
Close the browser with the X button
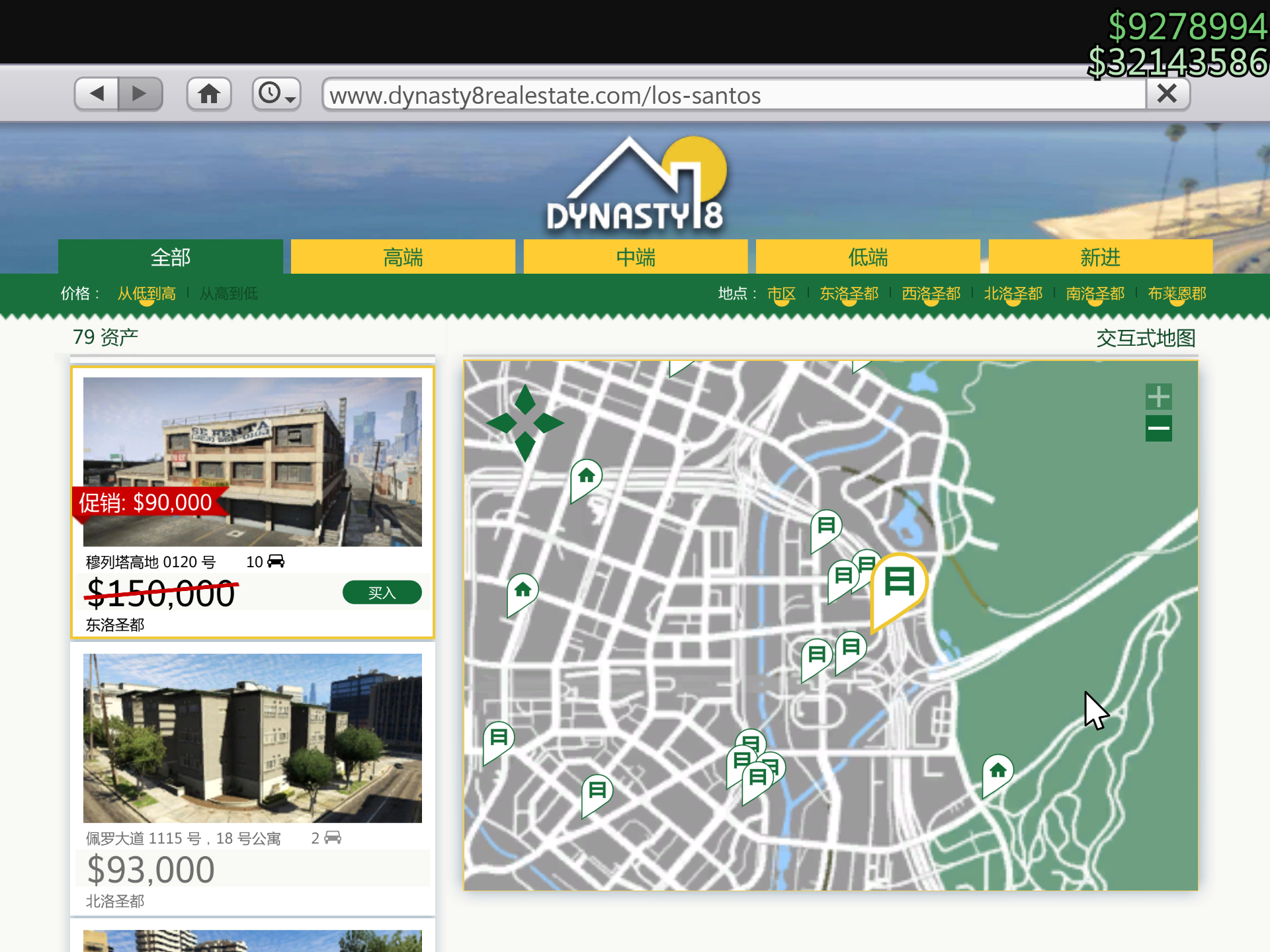[1167, 94]
